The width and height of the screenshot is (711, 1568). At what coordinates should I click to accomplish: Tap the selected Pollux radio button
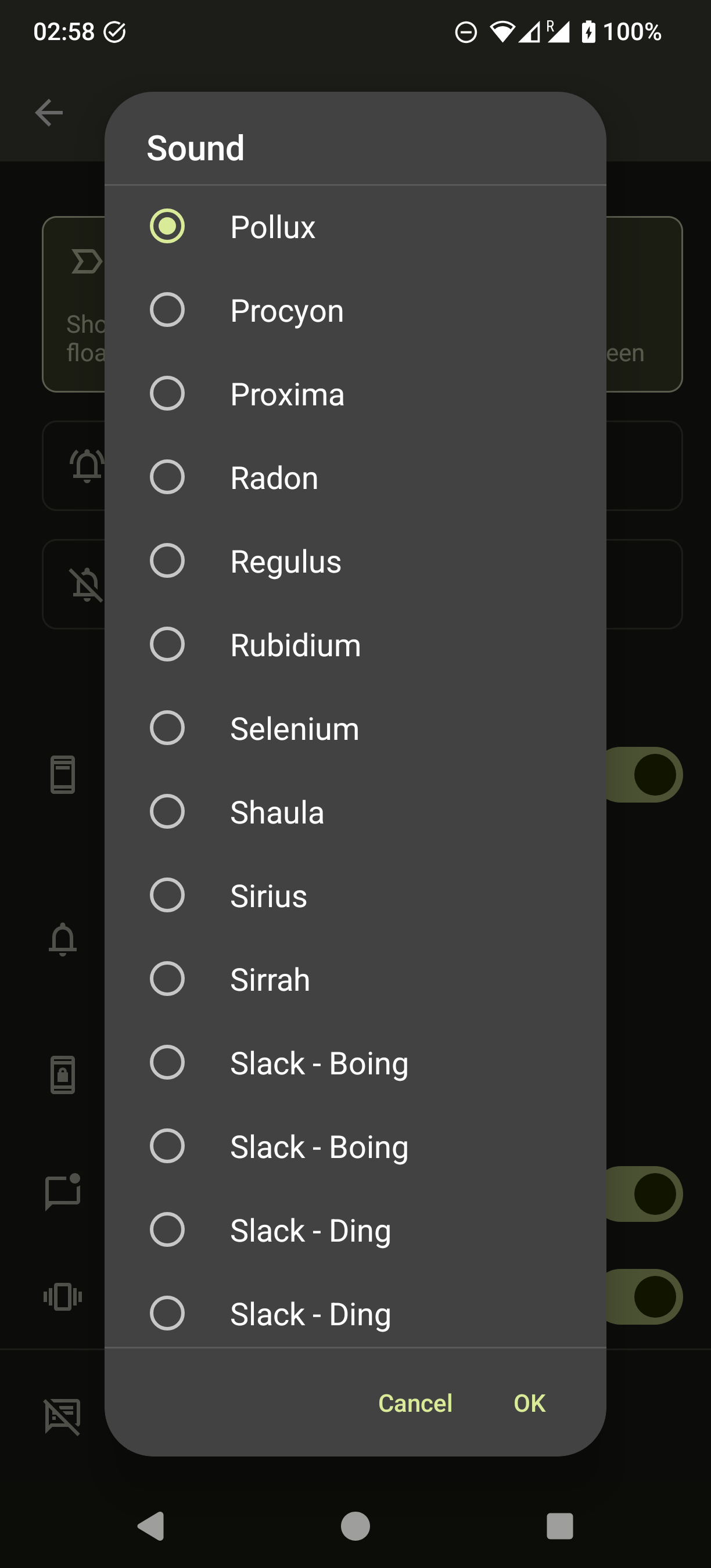[167, 226]
